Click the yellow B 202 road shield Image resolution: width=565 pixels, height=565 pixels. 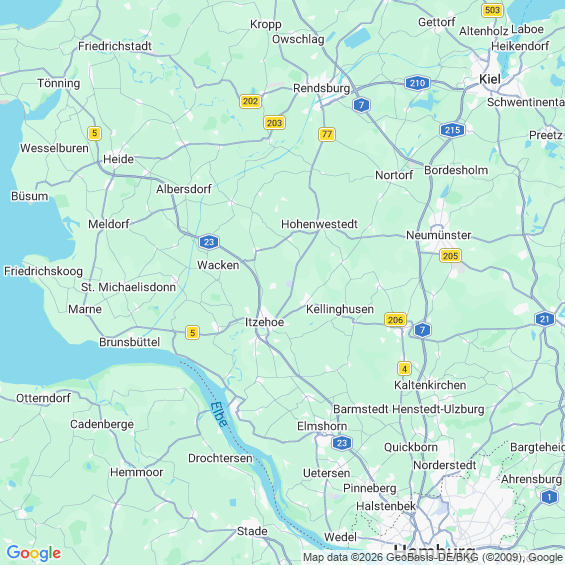click(x=250, y=101)
